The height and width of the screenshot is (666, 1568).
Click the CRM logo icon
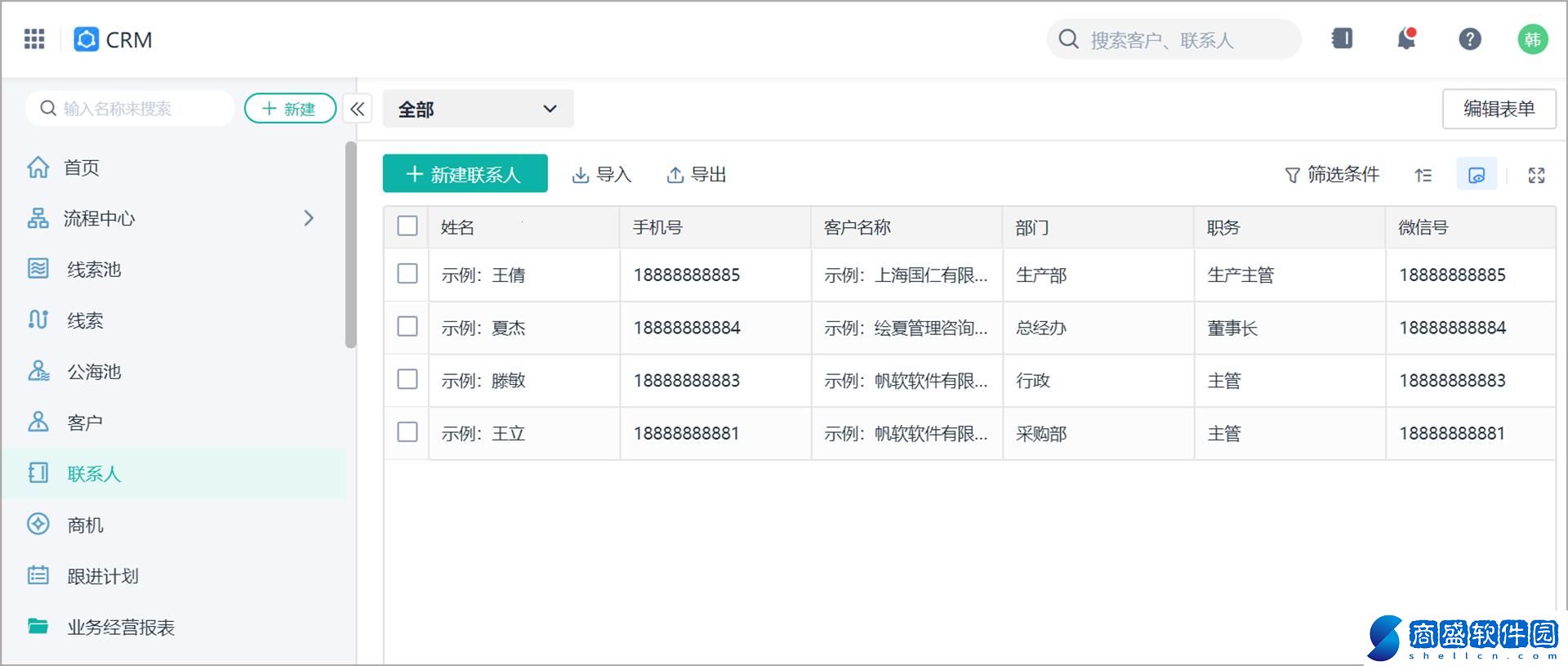(86, 39)
